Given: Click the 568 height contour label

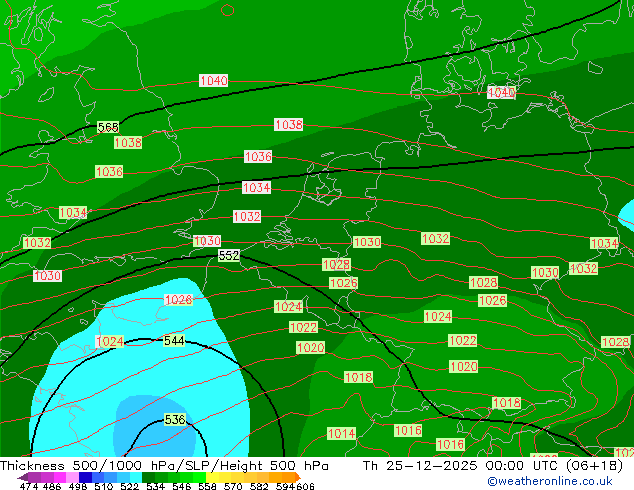Looking at the screenshot, I should (x=108, y=127).
